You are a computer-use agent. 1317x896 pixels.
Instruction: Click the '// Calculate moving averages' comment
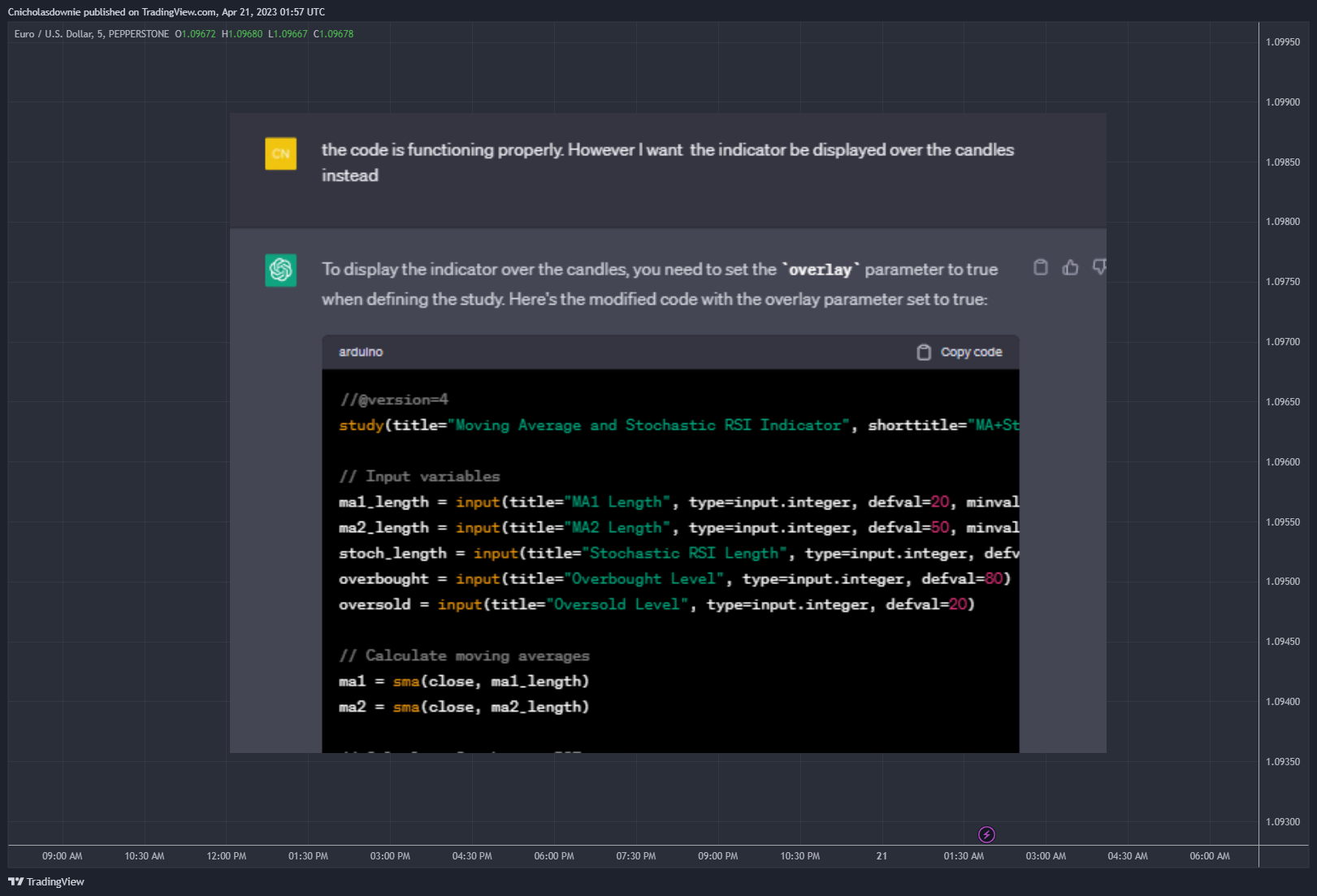465,656
